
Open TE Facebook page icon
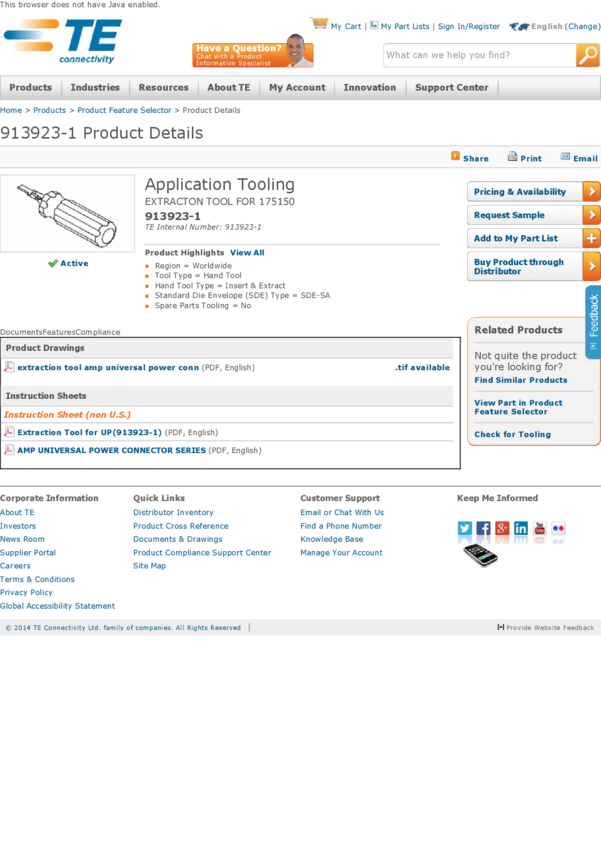pos(483,528)
